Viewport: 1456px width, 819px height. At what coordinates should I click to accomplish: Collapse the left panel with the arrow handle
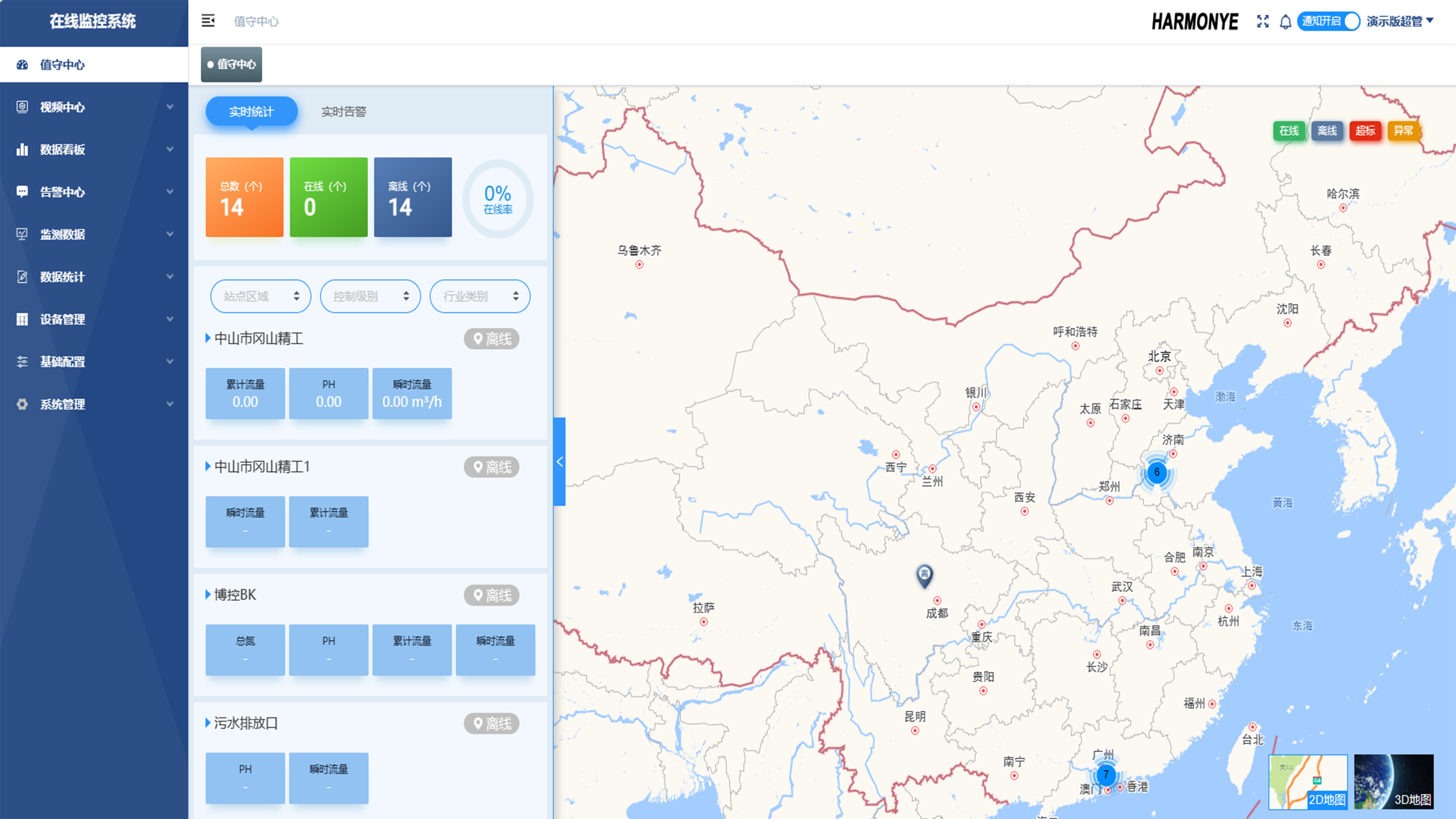coord(560,461)
